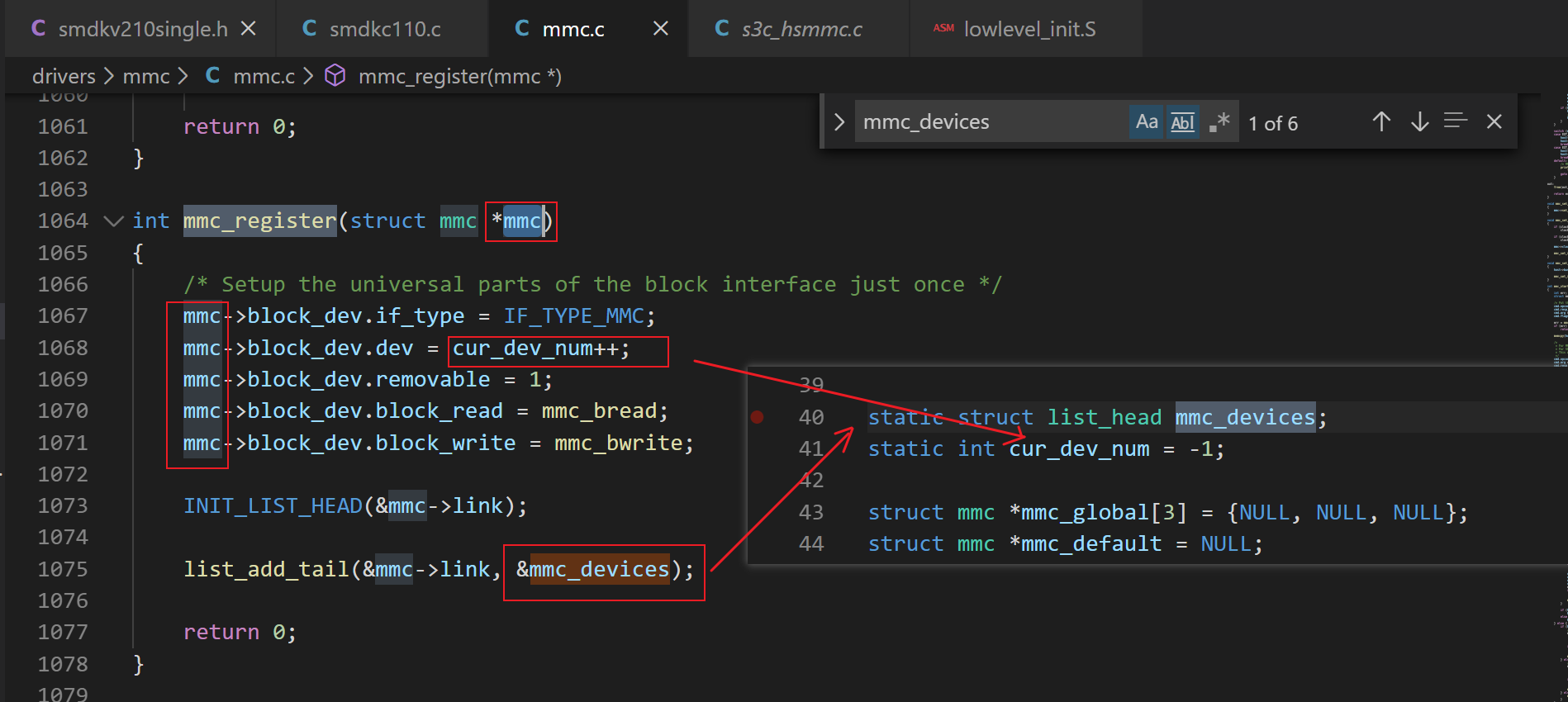Open the drivers breadcrumb folder
The width and height of the screenshot is (1568, 702).
[64, 76]
